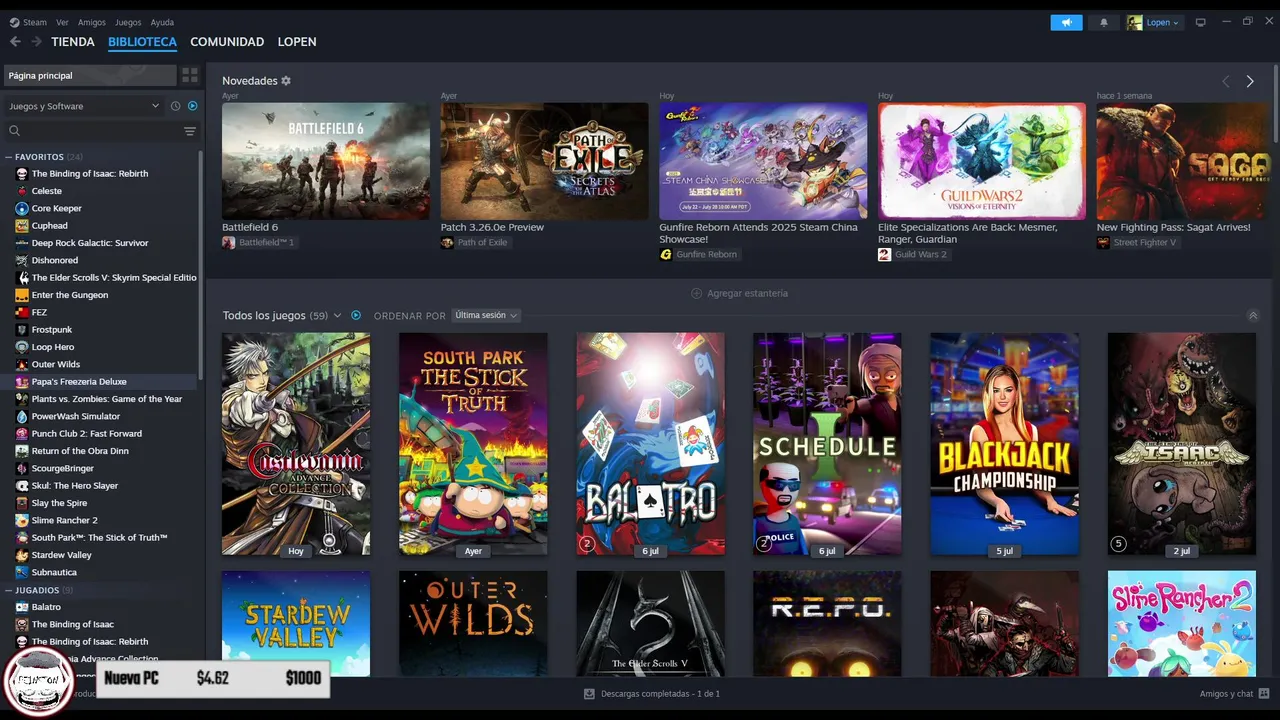Click the Guild Wars 2 game icon
Screen dimensions: 1280x720
pyautogui.click(x=884, y=255)
